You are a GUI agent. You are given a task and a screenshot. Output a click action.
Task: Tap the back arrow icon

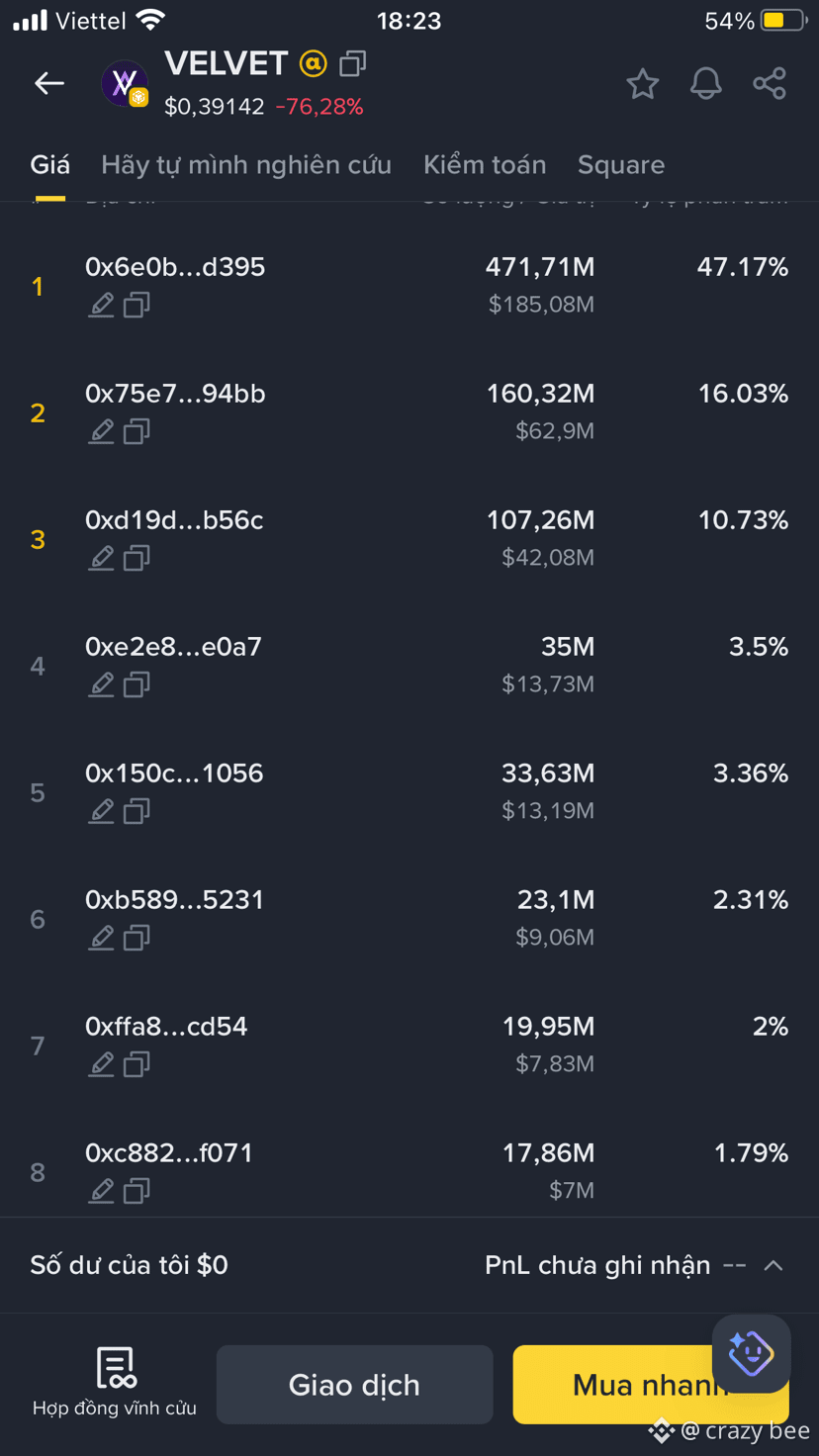click(x=49, y=83)
